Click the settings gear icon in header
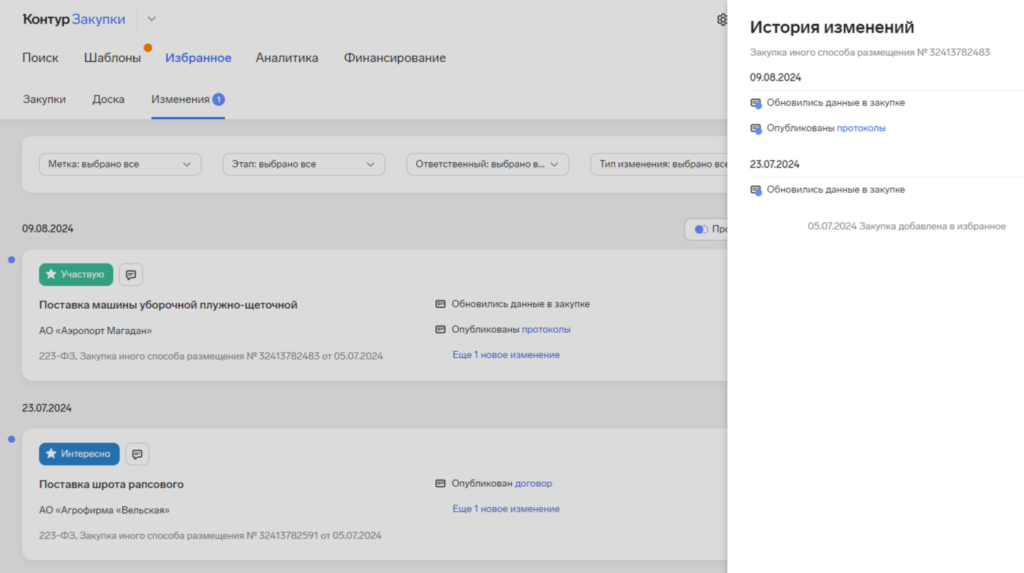 pyautogui.click(x=722, y=19)
